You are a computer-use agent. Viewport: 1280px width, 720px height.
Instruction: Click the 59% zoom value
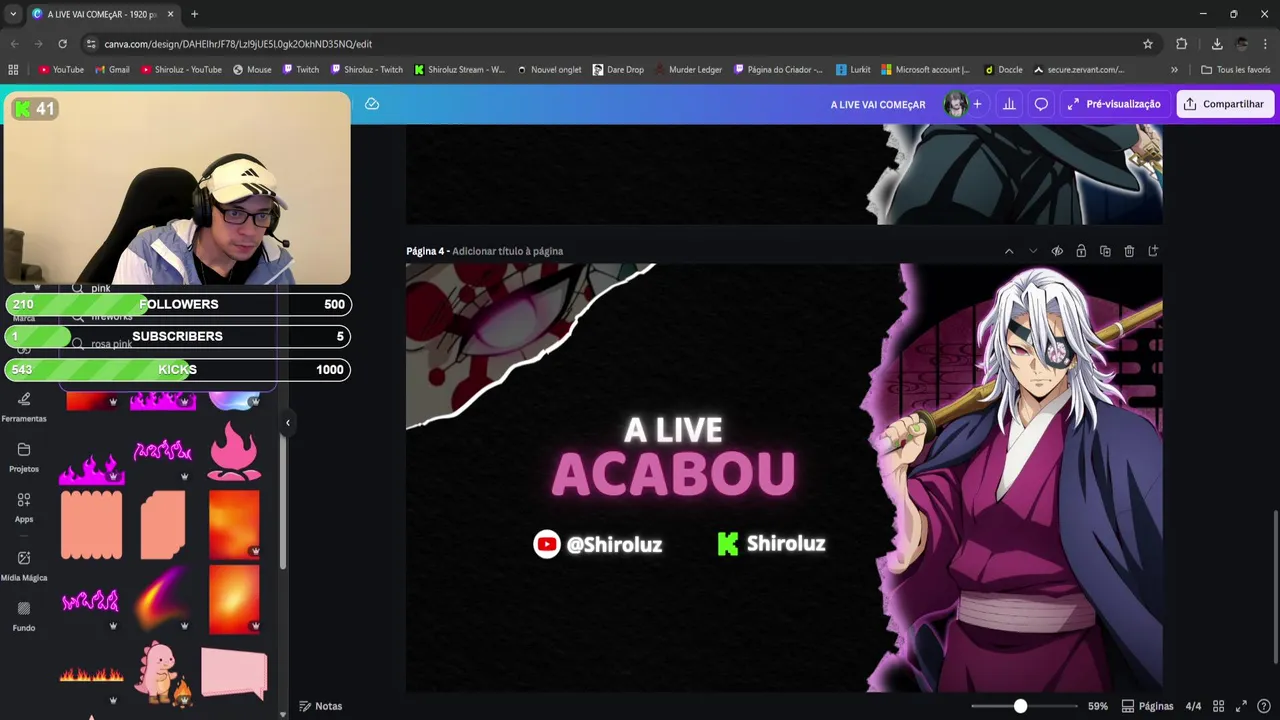(1098, 706)
